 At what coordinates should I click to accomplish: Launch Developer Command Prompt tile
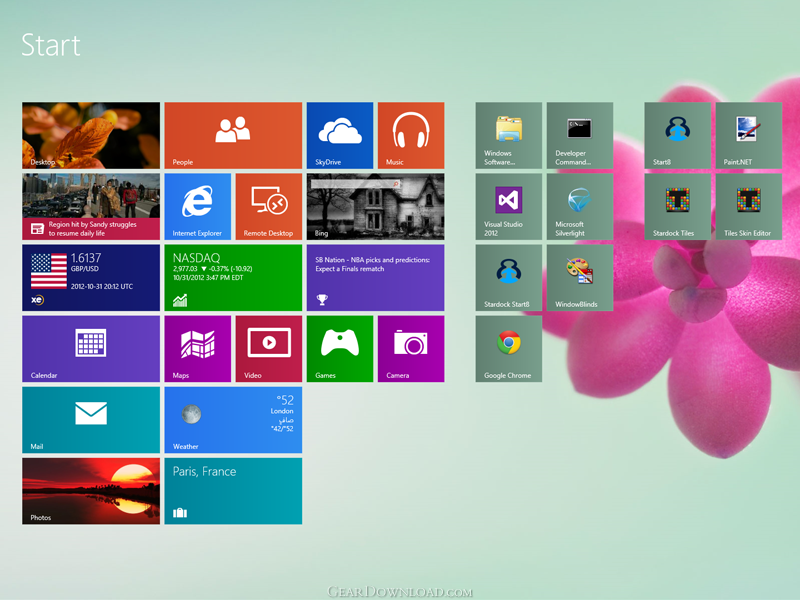coord(580,135)
